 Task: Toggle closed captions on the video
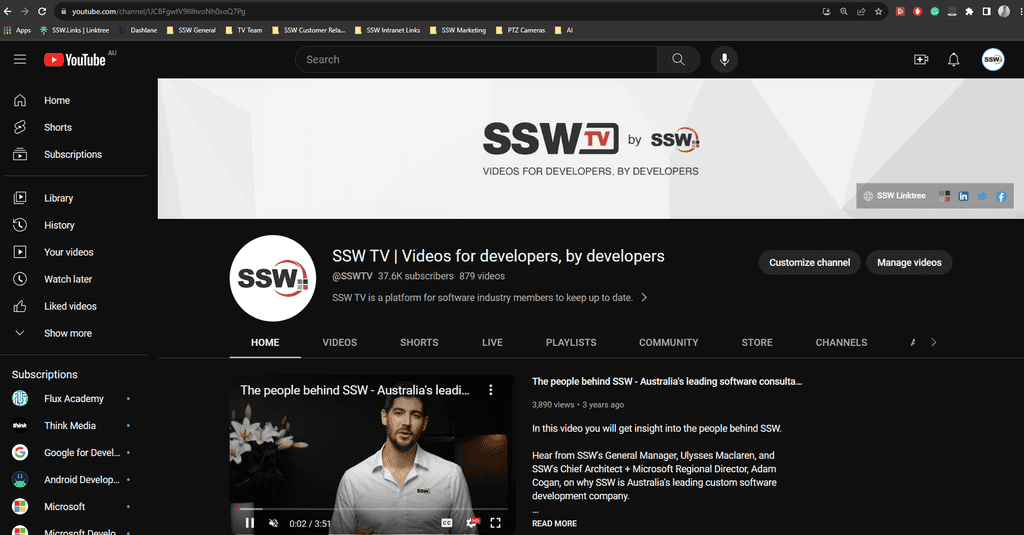click(447, 522)
